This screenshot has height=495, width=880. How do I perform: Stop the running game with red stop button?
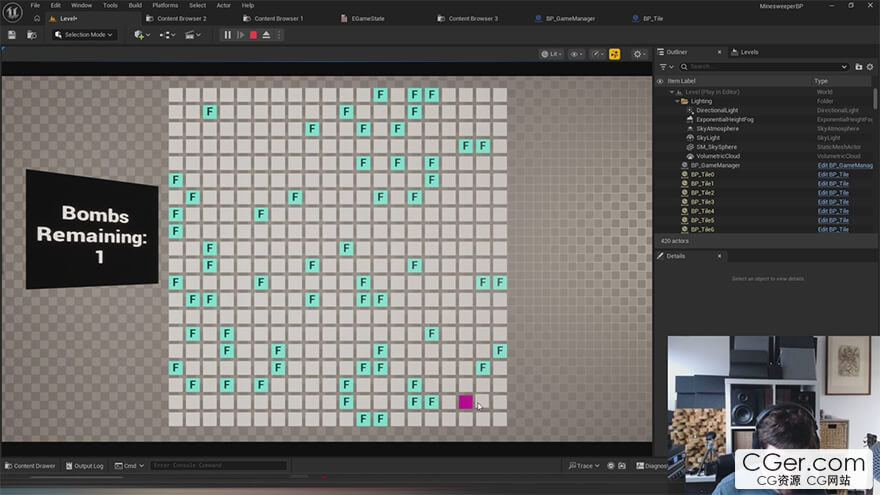[253, 35]
